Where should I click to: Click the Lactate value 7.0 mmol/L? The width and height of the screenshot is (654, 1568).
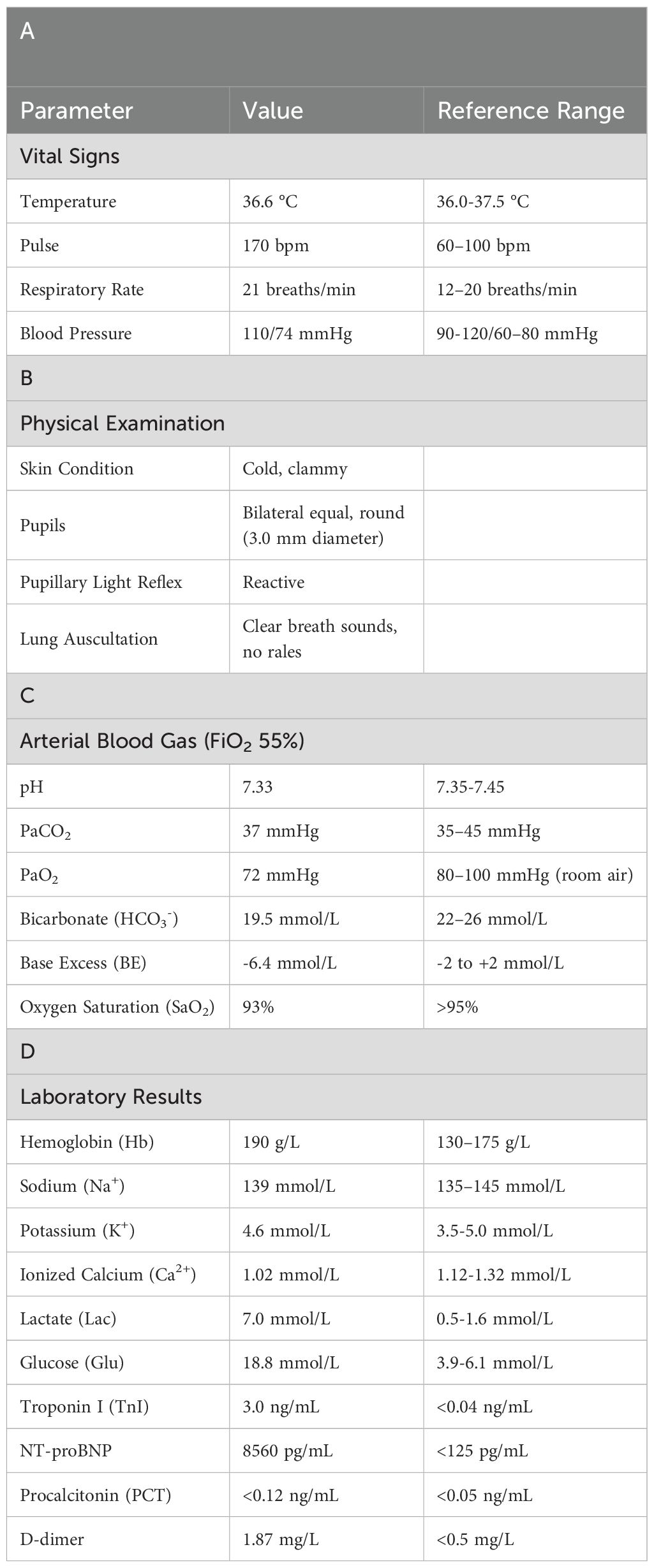[x=286, y=1319]
